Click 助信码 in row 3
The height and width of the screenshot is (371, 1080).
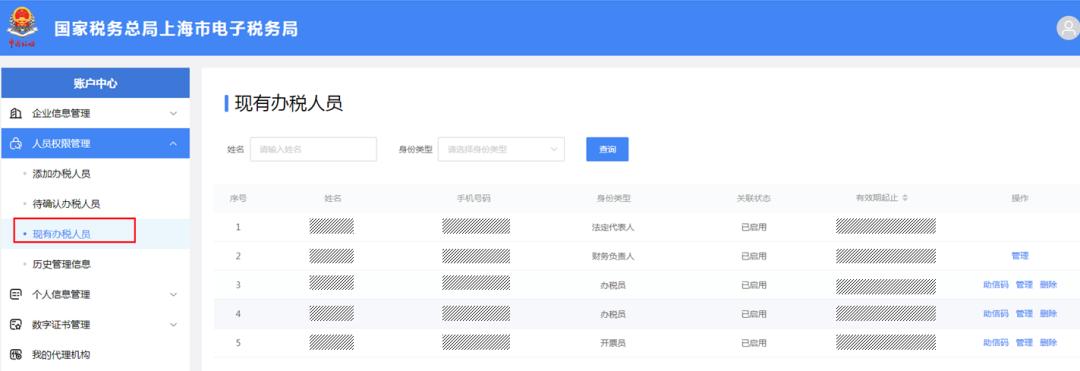point(995,285)
